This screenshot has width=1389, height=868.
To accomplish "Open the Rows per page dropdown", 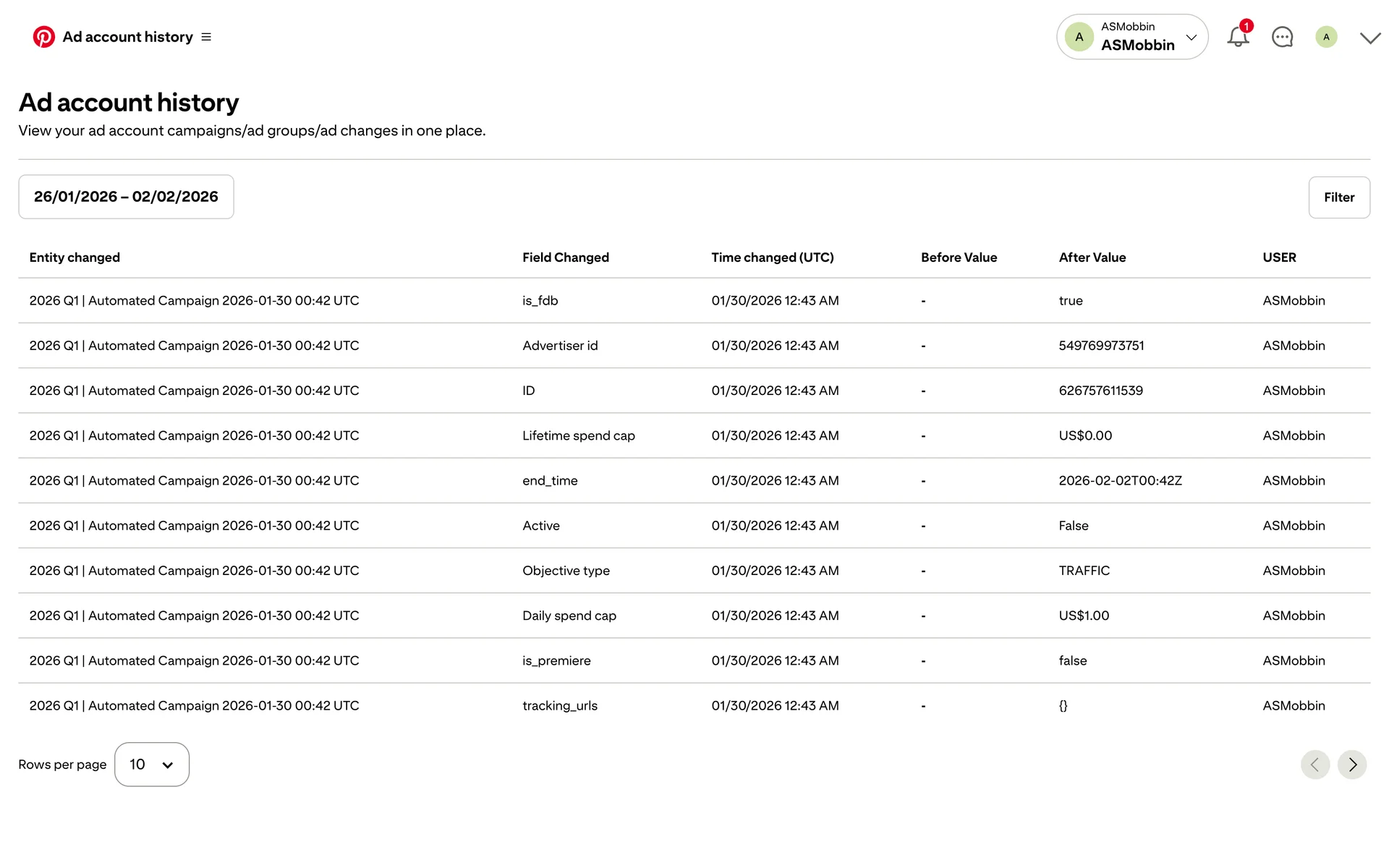I will coord(152,765).
